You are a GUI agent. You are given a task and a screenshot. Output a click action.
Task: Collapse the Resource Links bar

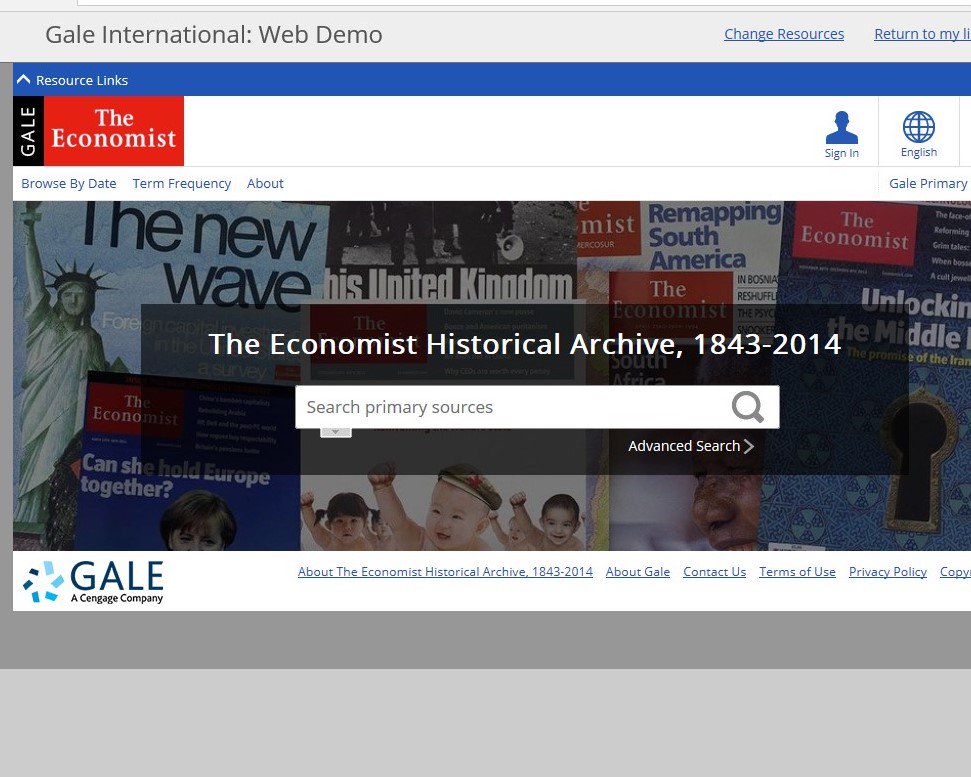[72, 80]
